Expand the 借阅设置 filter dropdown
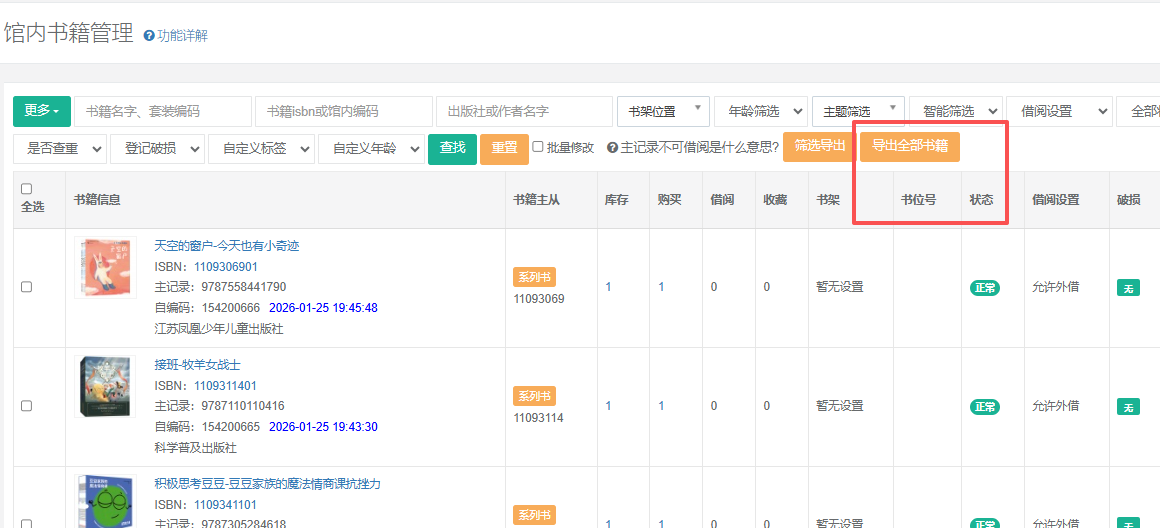The image size is (1160, 528). [1058, 111]
